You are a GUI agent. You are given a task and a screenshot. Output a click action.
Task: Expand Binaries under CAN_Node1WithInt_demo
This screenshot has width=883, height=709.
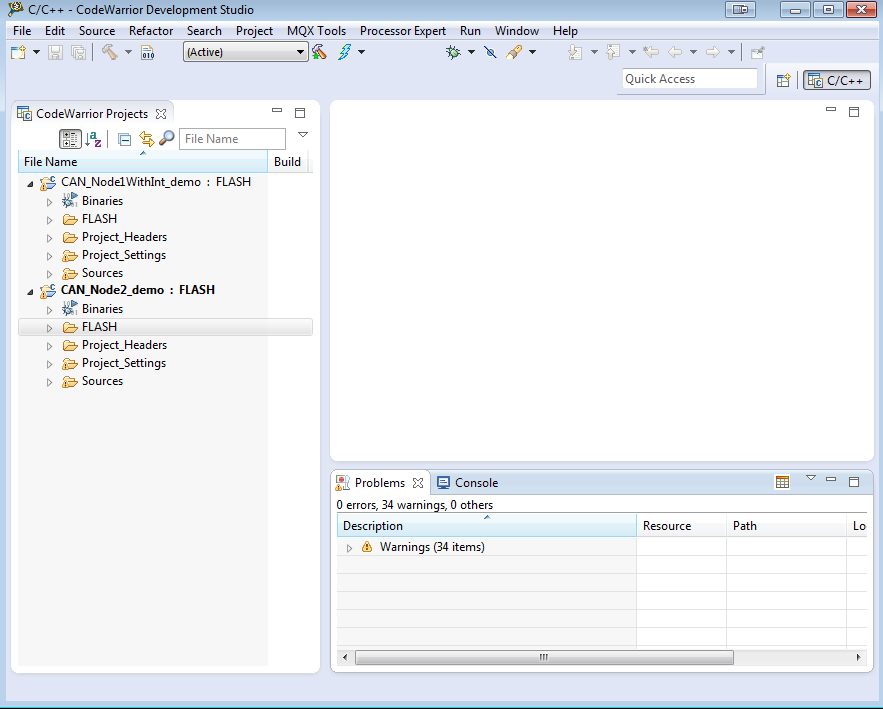[50, 202]
